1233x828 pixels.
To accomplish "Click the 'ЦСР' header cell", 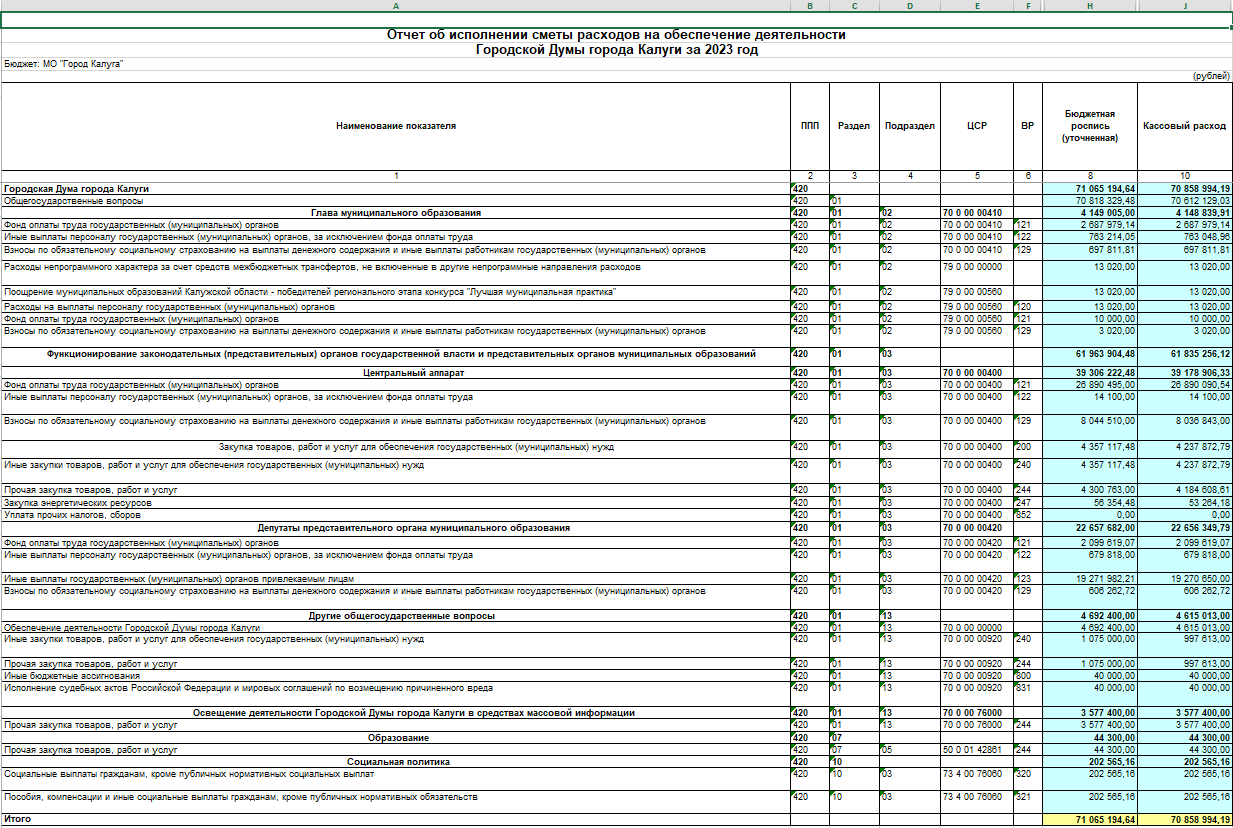I will pos(976,127).
